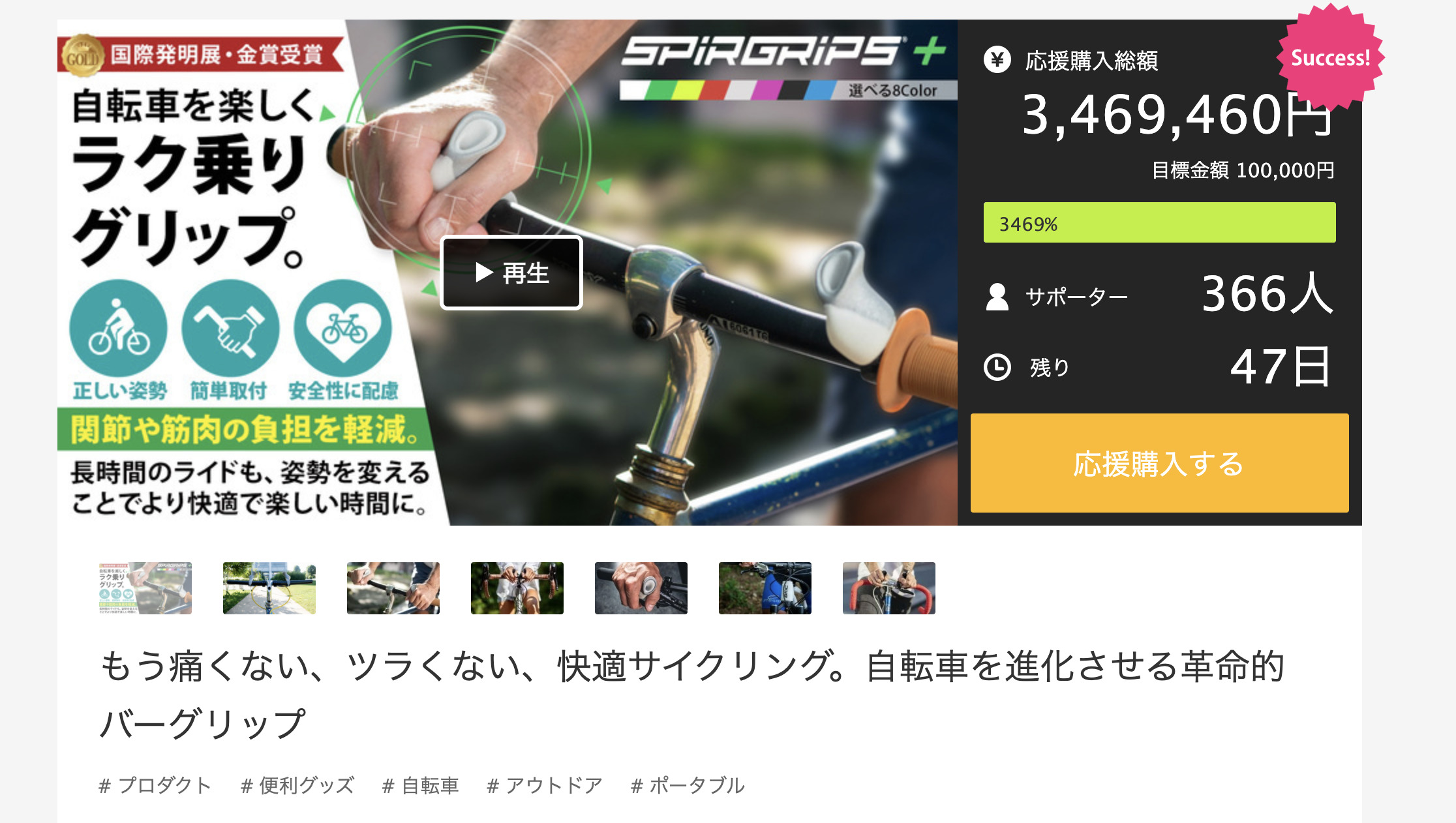This screenshot has height=823, width=1456.
Task: Open the # プロダクト tag
Action: click(155, 785)
